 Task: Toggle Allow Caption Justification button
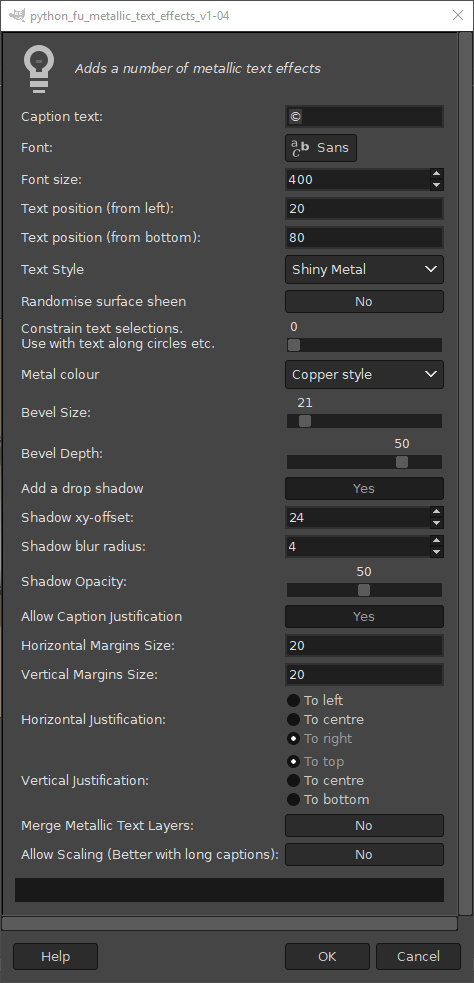tap(364, 616)
